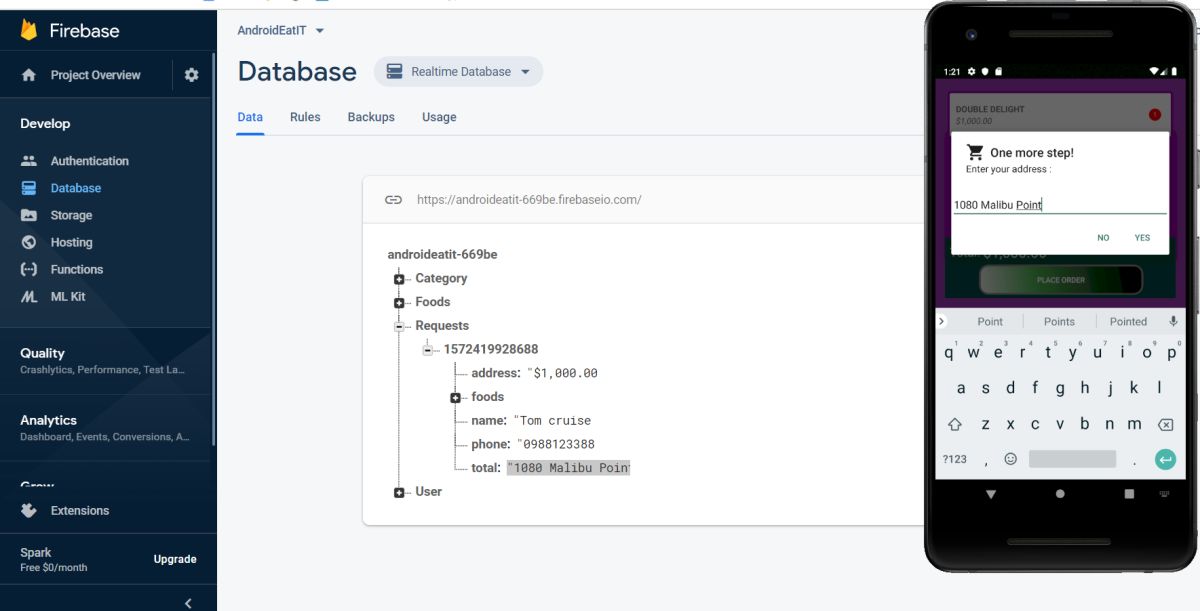
Task: Tap YES in the address dialog
Action: (1142, 238)
